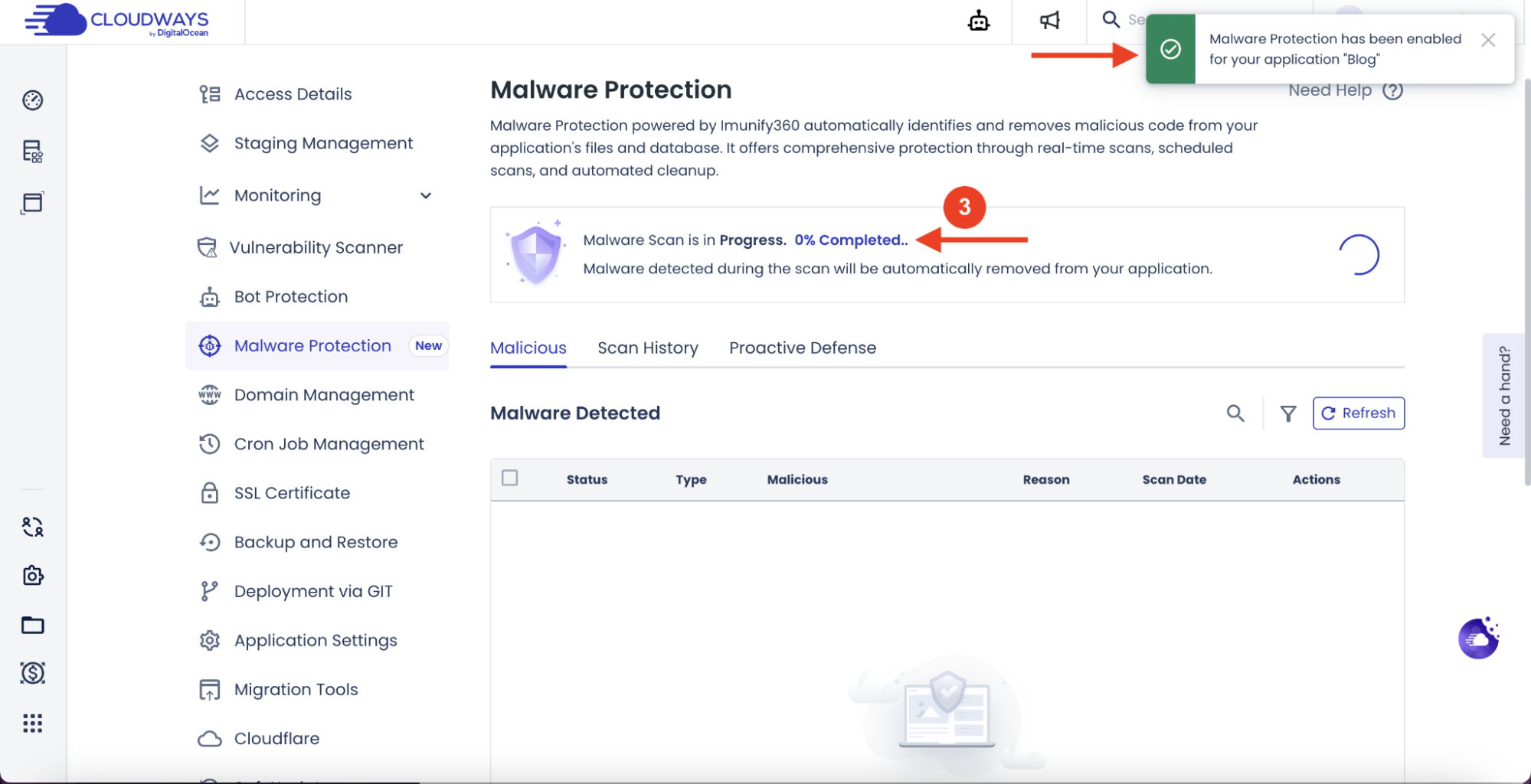Click the search magnifier in malware table
Screen dimensions: 1531x784
pyautogui.click(x=1235, y=413)
